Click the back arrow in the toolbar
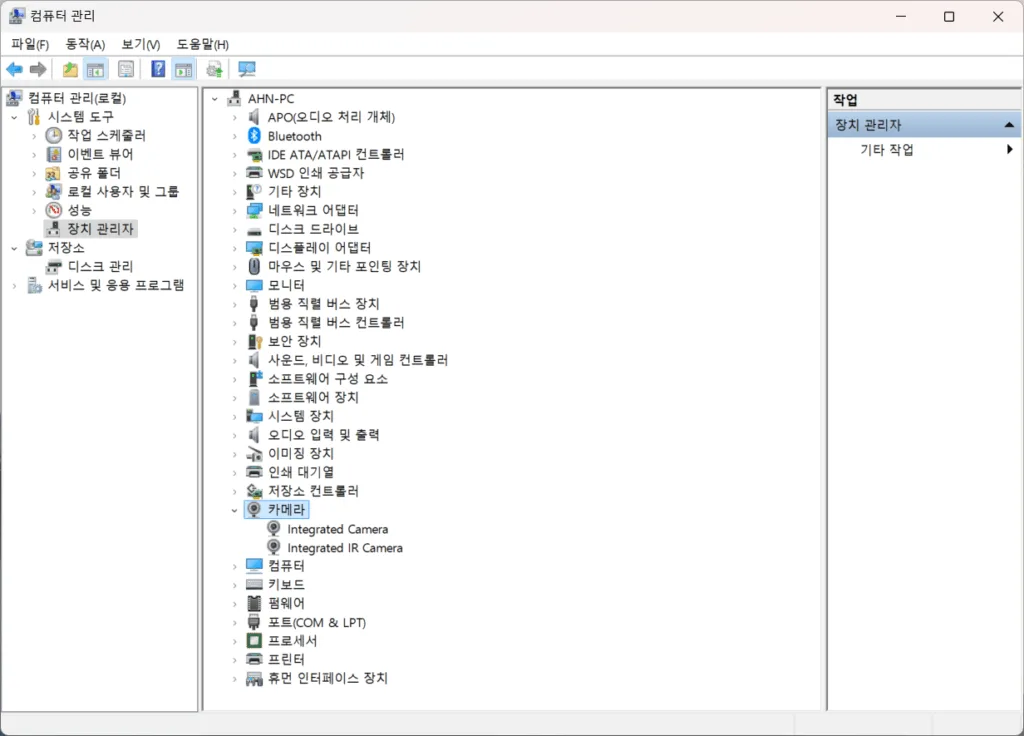 (x=14, y=69)
